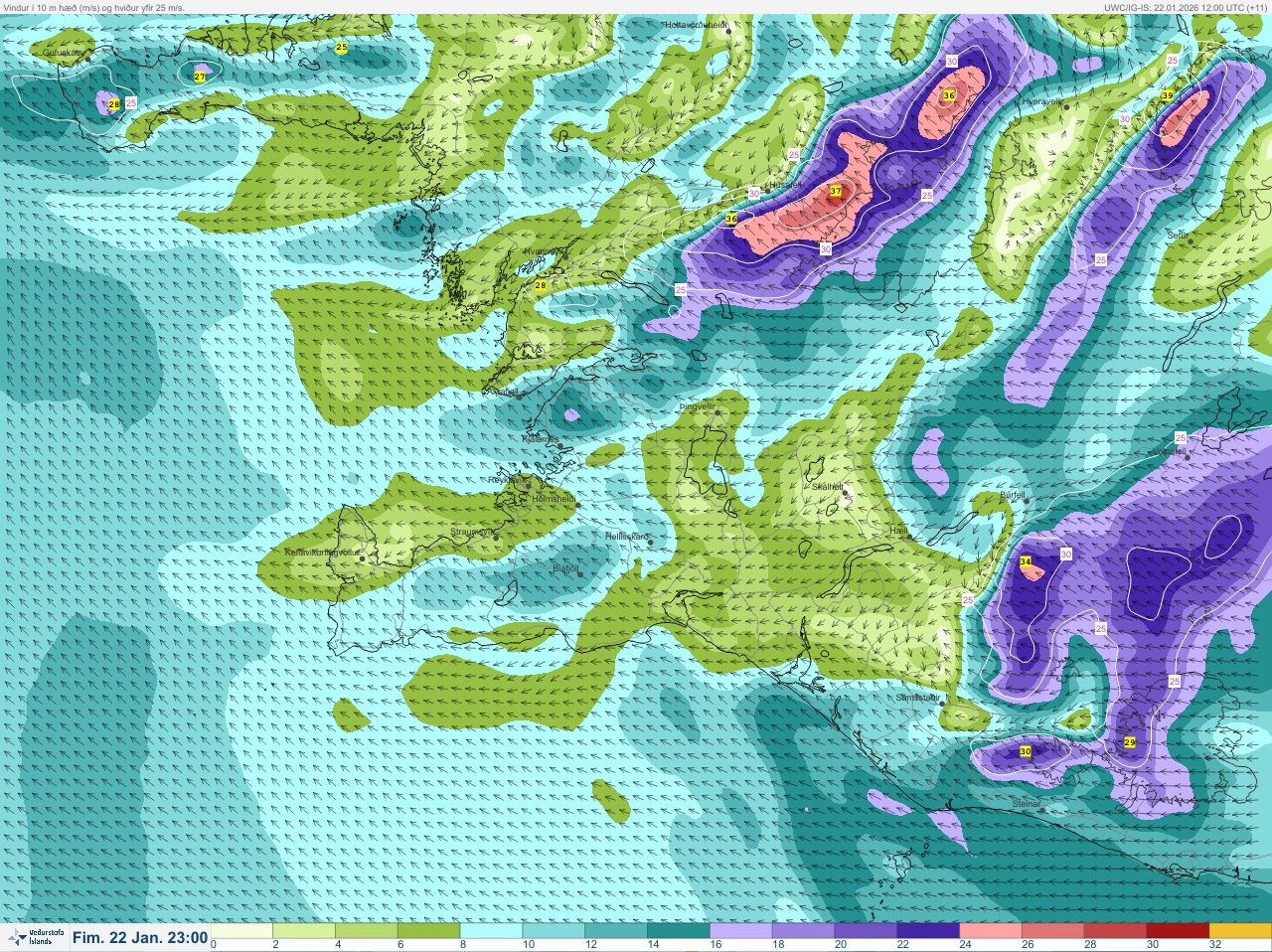Select the 12–14 m/s teal legend swatch
This screenshot has width=1272, height=952.
click(x=616, y=931)
